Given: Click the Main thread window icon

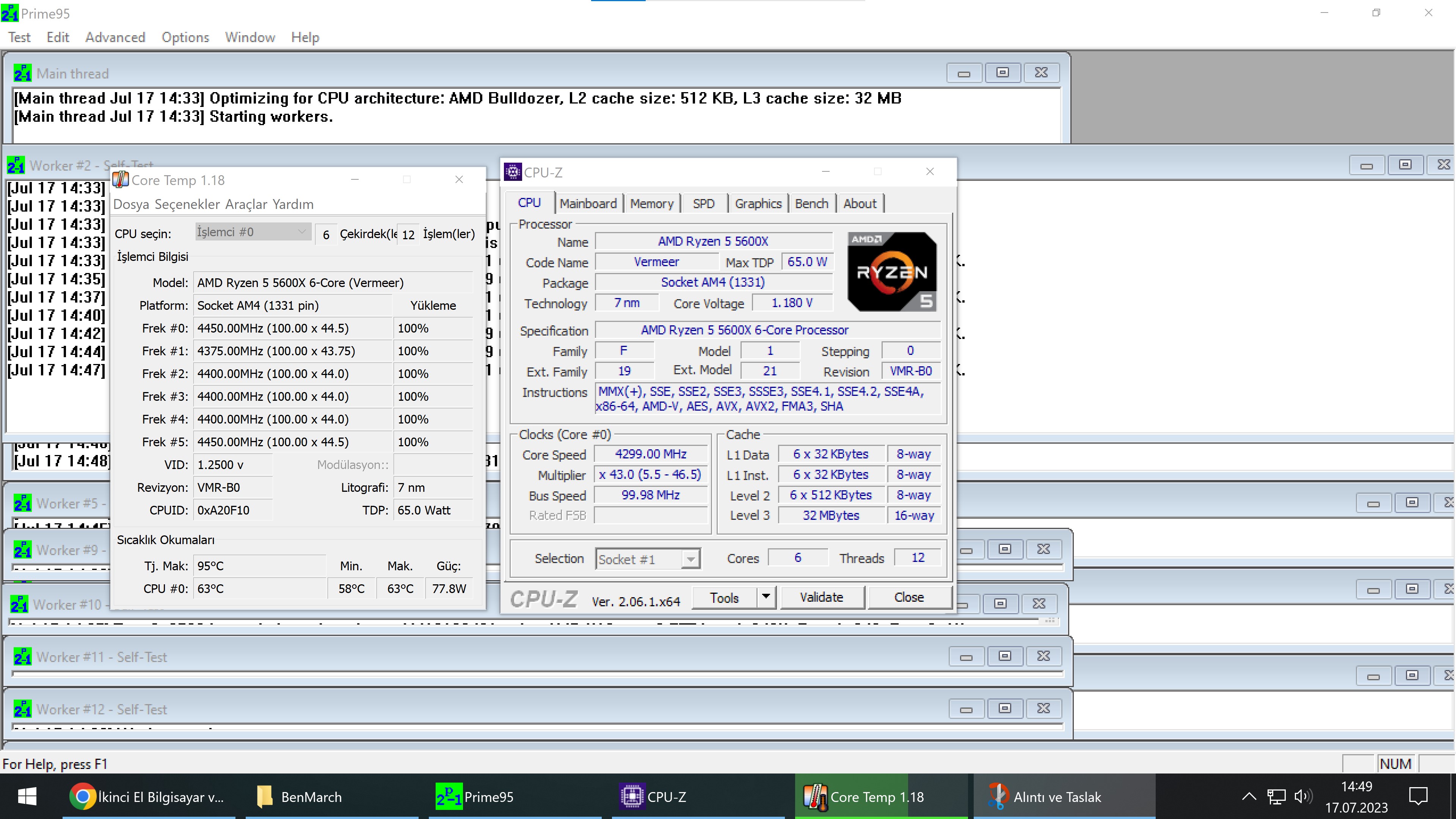Looking at the screenshot, I should (x=23, y=74).
